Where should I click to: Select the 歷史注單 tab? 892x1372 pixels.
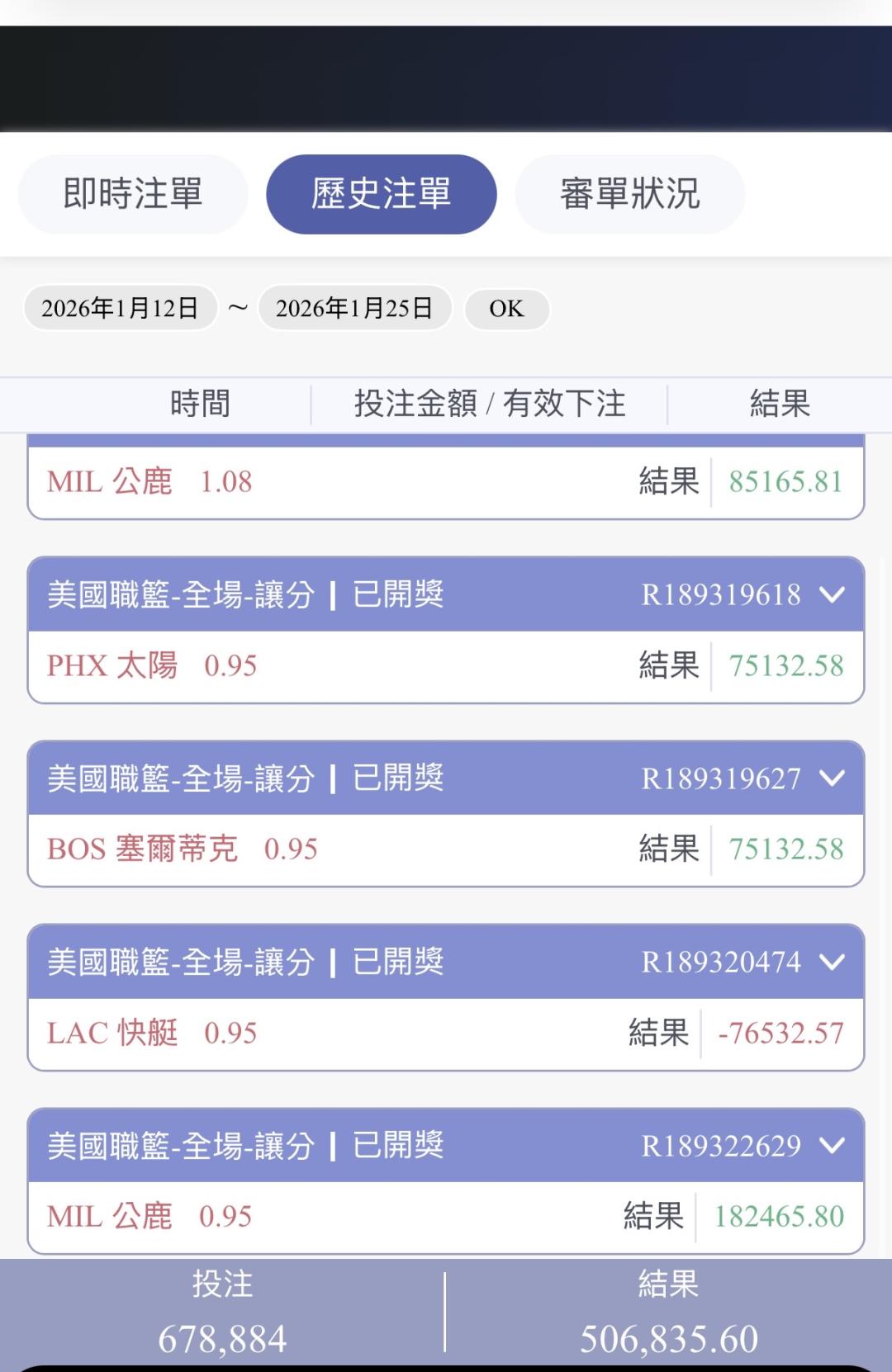pos(381,194)
